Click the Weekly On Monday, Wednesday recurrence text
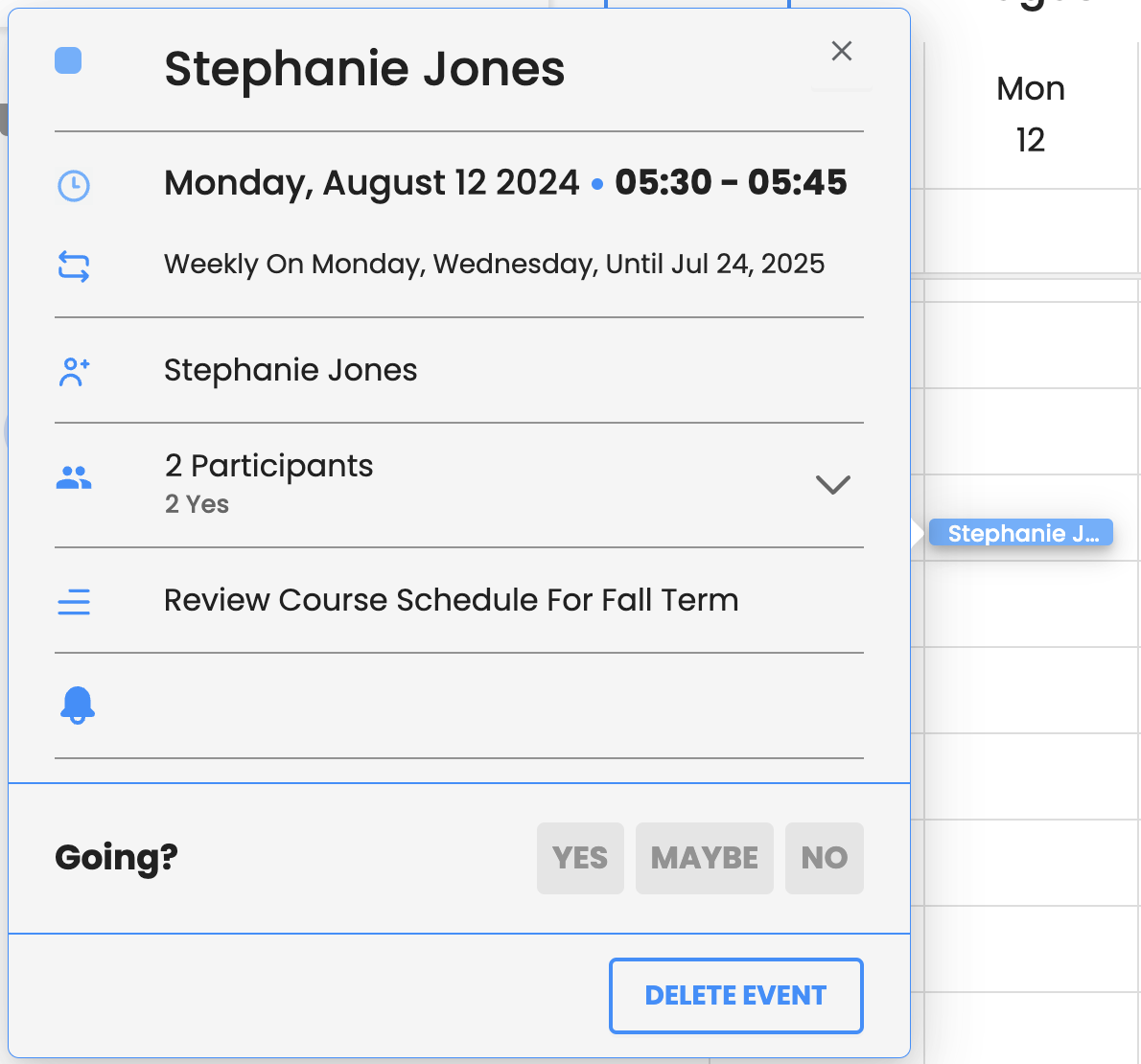This screenshot has height=1064, width=1141. click(x=494, y=264)
